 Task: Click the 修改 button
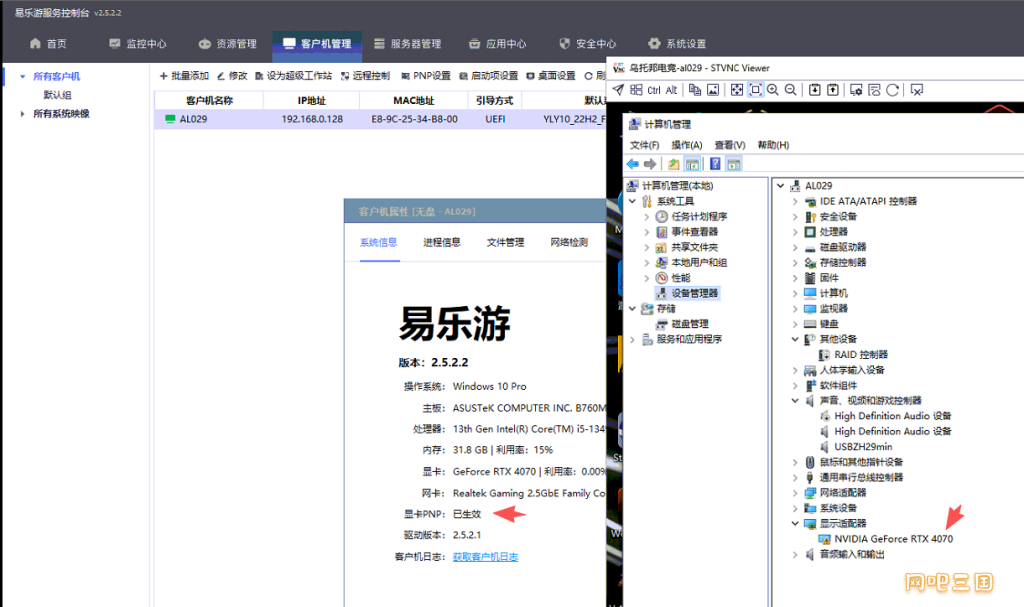pyautogui.click(x=232, y=76)
